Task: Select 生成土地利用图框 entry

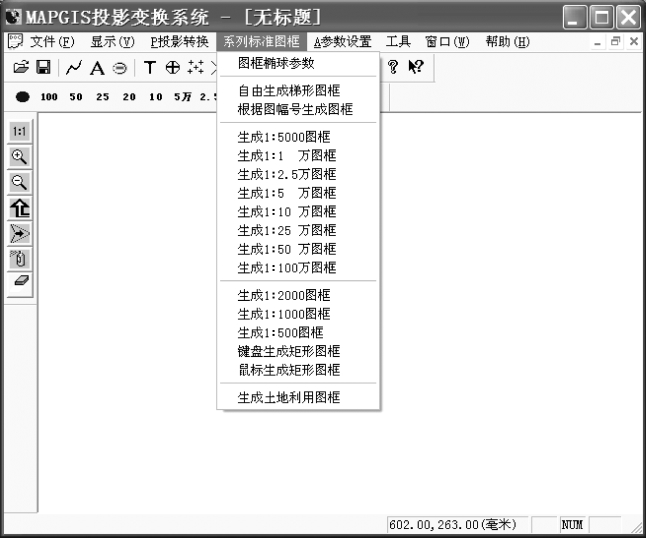Action: [x=298, y=398]
